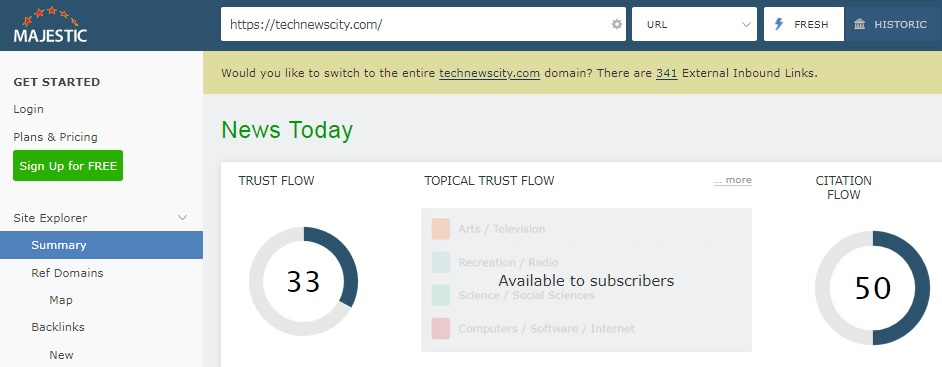
Task: Open the Login link
Action: (28, 109)
